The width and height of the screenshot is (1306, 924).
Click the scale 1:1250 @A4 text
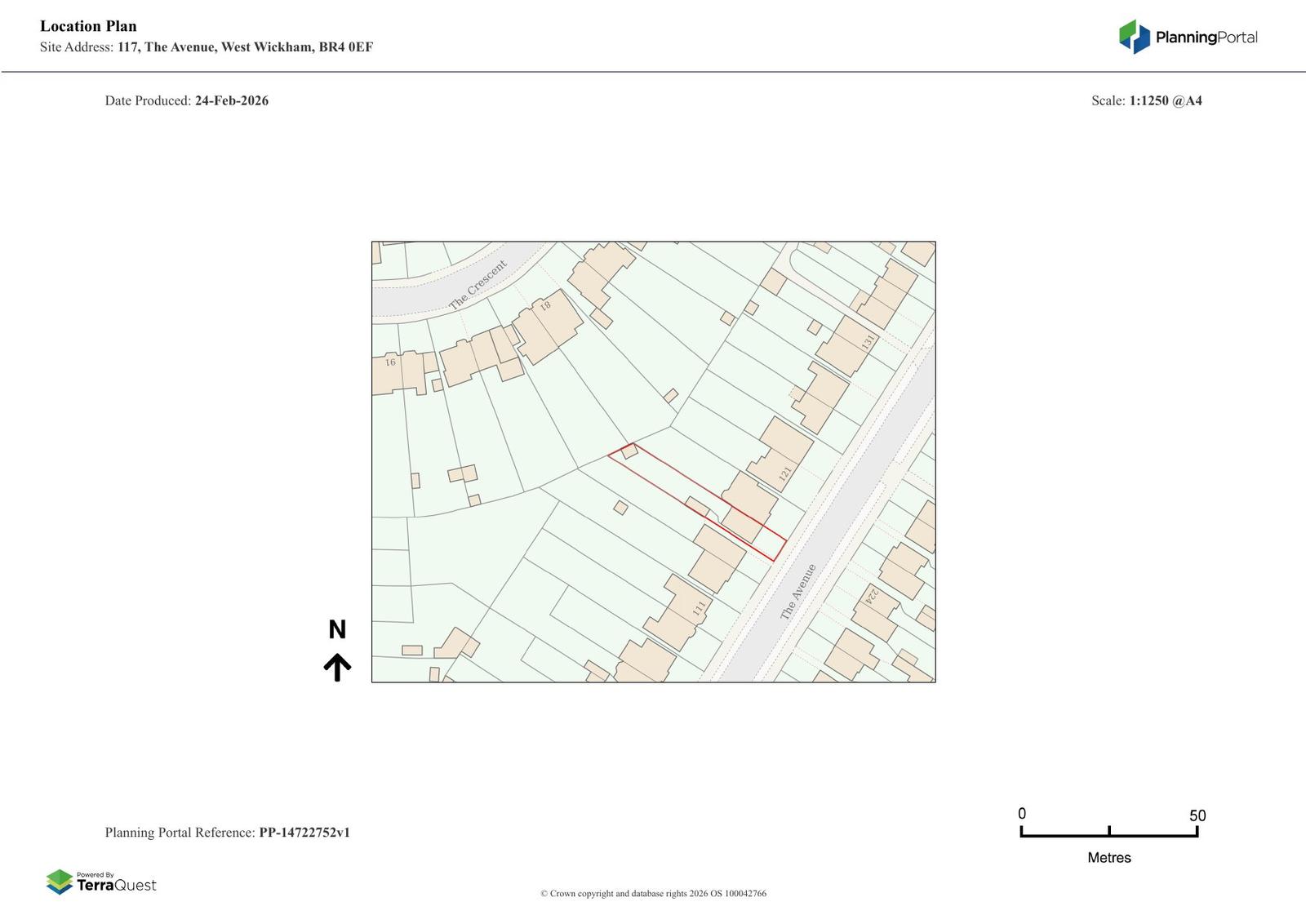click(1165, 101)
